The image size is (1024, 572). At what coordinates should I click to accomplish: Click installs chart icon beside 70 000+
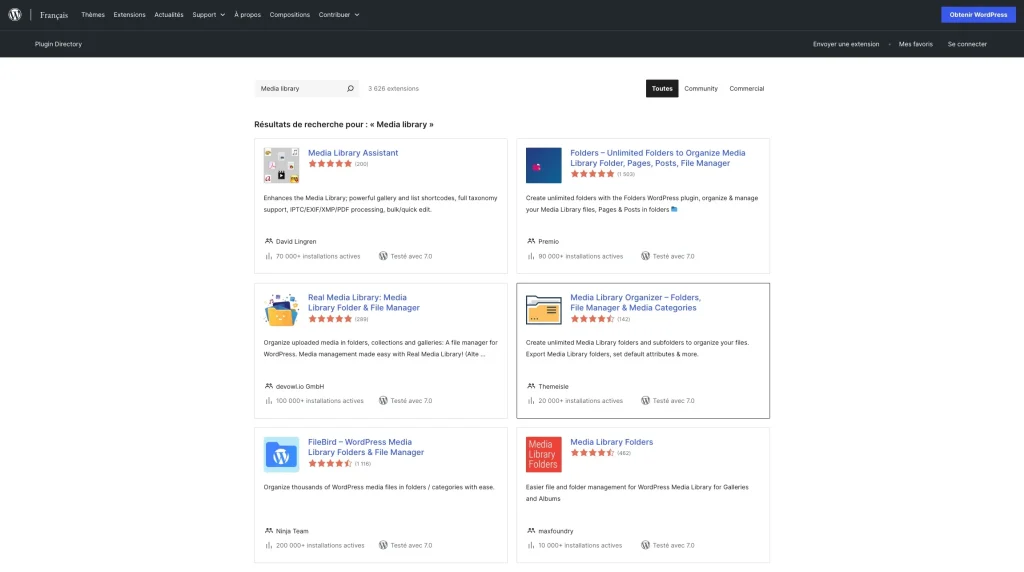tap(268, 256)
